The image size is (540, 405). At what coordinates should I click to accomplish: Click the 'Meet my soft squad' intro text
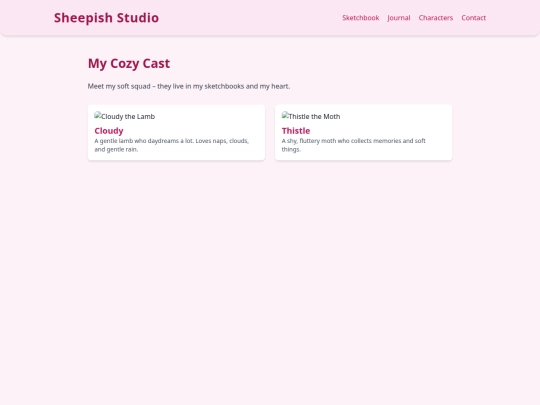click(x=189, y=86)
